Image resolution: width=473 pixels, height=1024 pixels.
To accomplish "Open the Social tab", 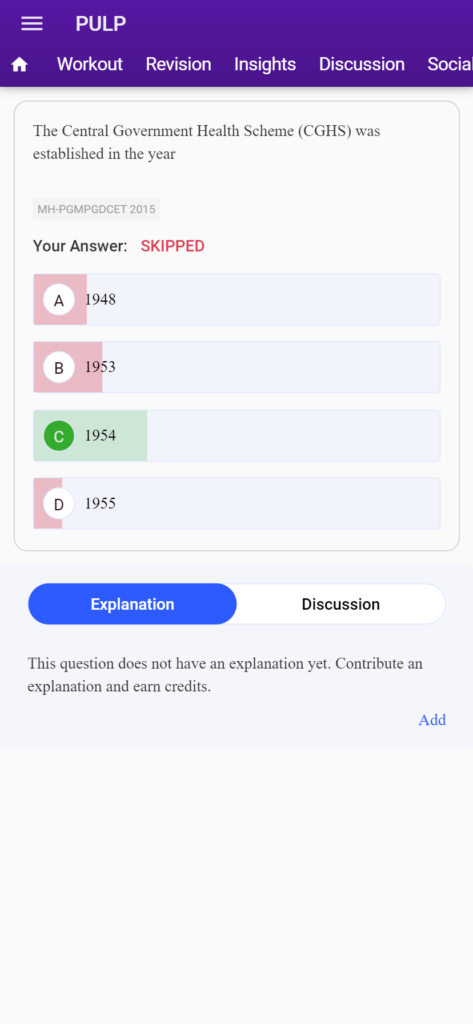I will 449,64.
